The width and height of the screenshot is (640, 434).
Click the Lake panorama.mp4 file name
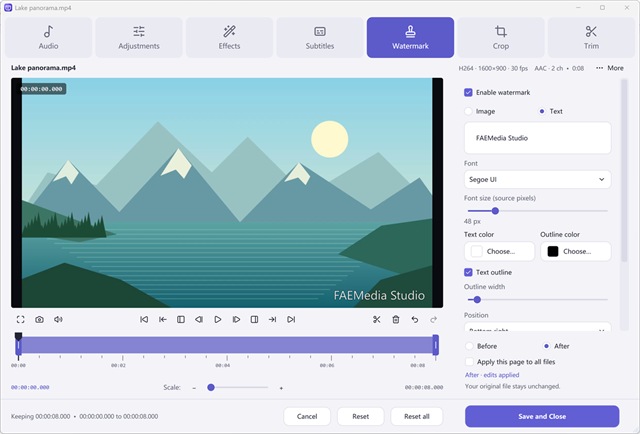[43, 68]
